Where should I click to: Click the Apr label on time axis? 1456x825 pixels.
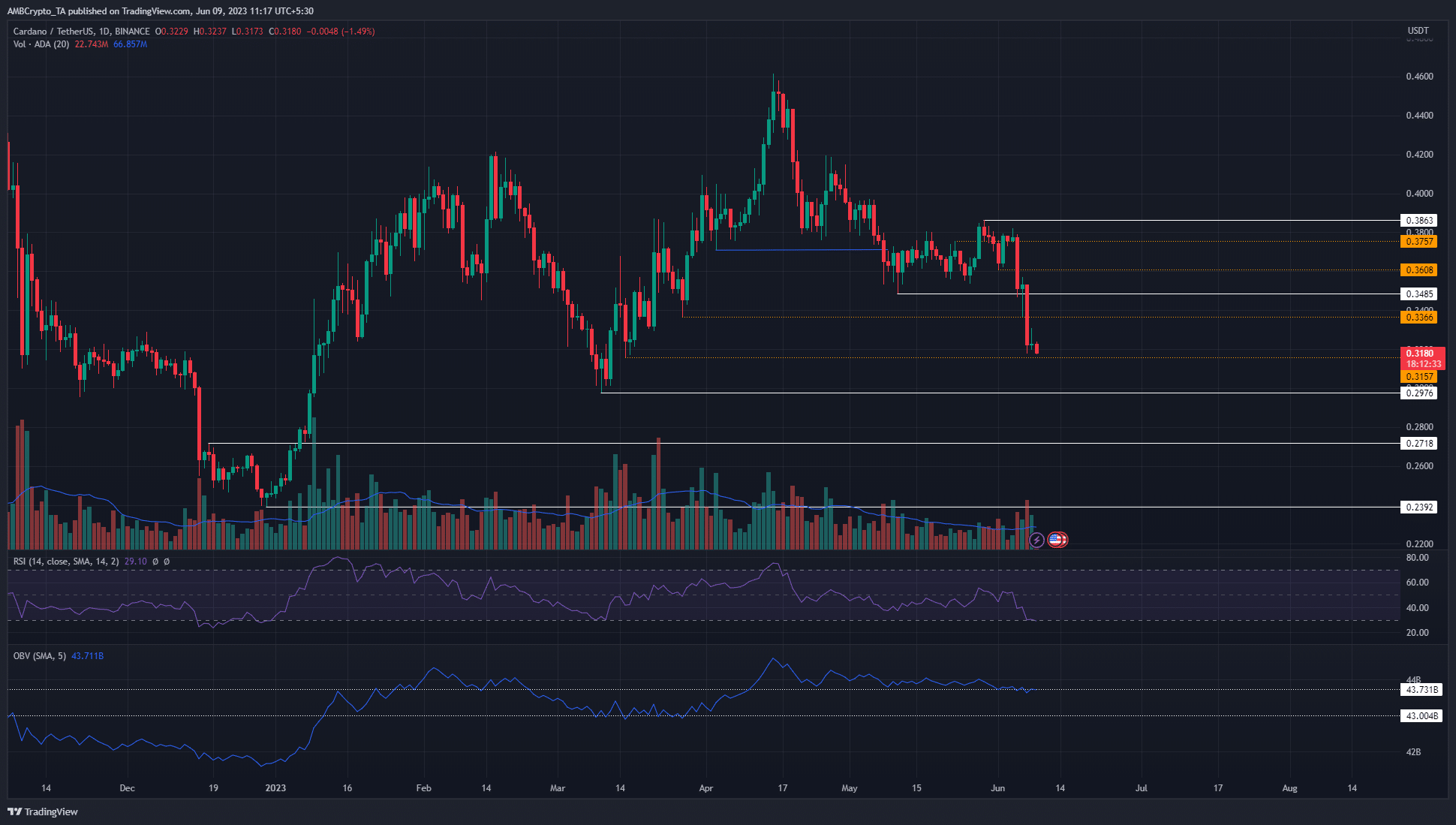point(705,788)
